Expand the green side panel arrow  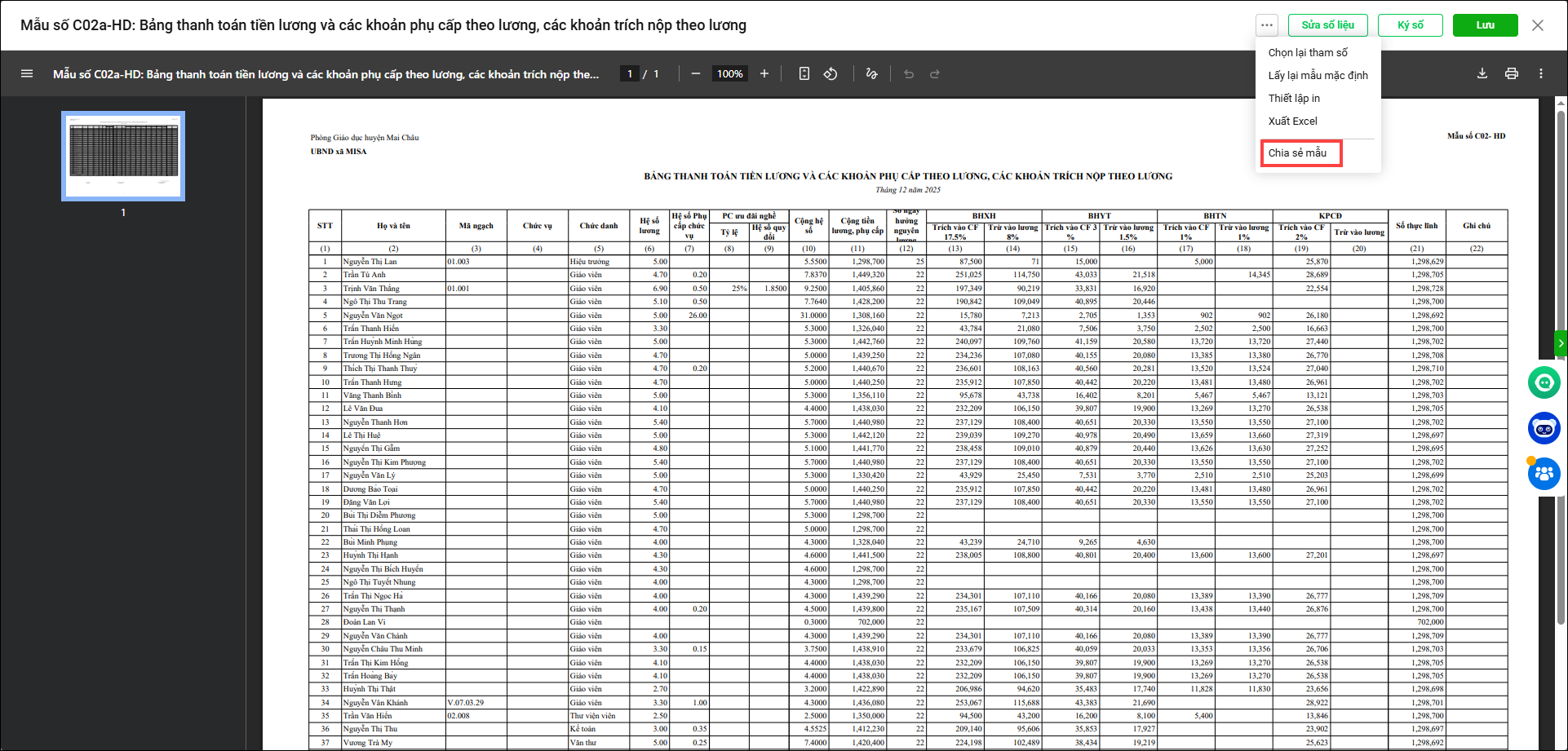(x=1561, y=343)
